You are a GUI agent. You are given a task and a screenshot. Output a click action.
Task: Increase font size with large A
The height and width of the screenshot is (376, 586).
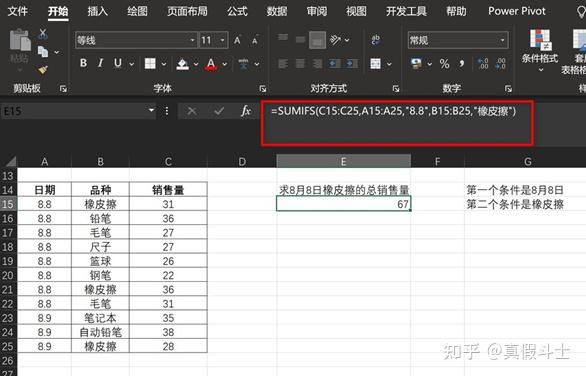[237, 40]
